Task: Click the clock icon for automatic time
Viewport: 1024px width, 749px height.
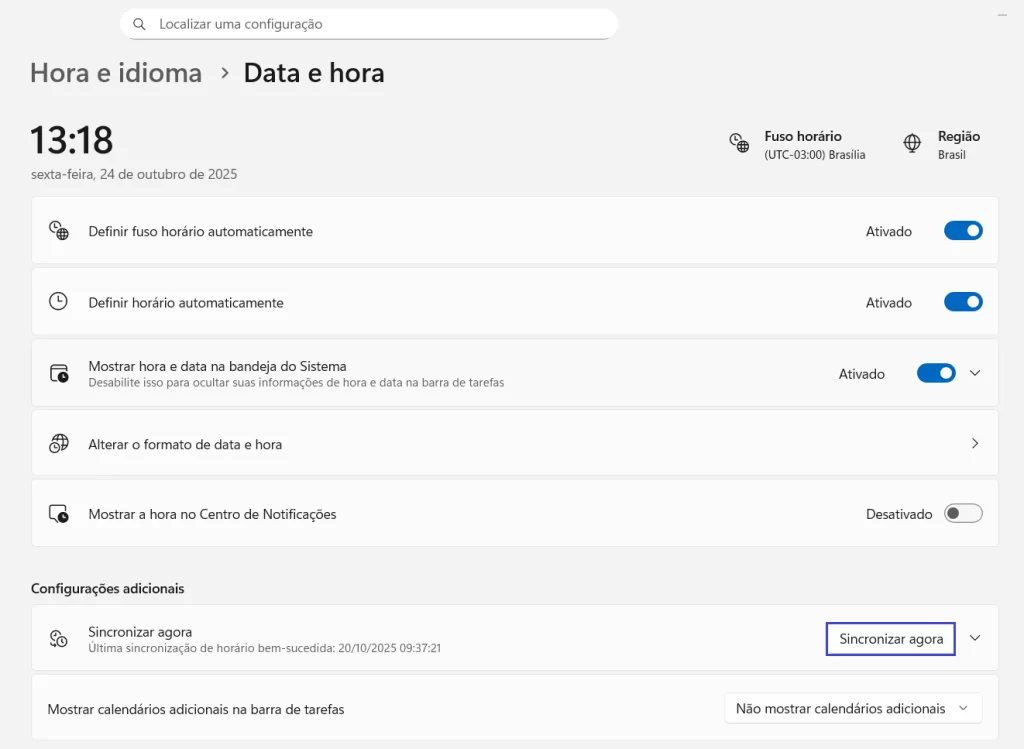Action: coord(59,302)
